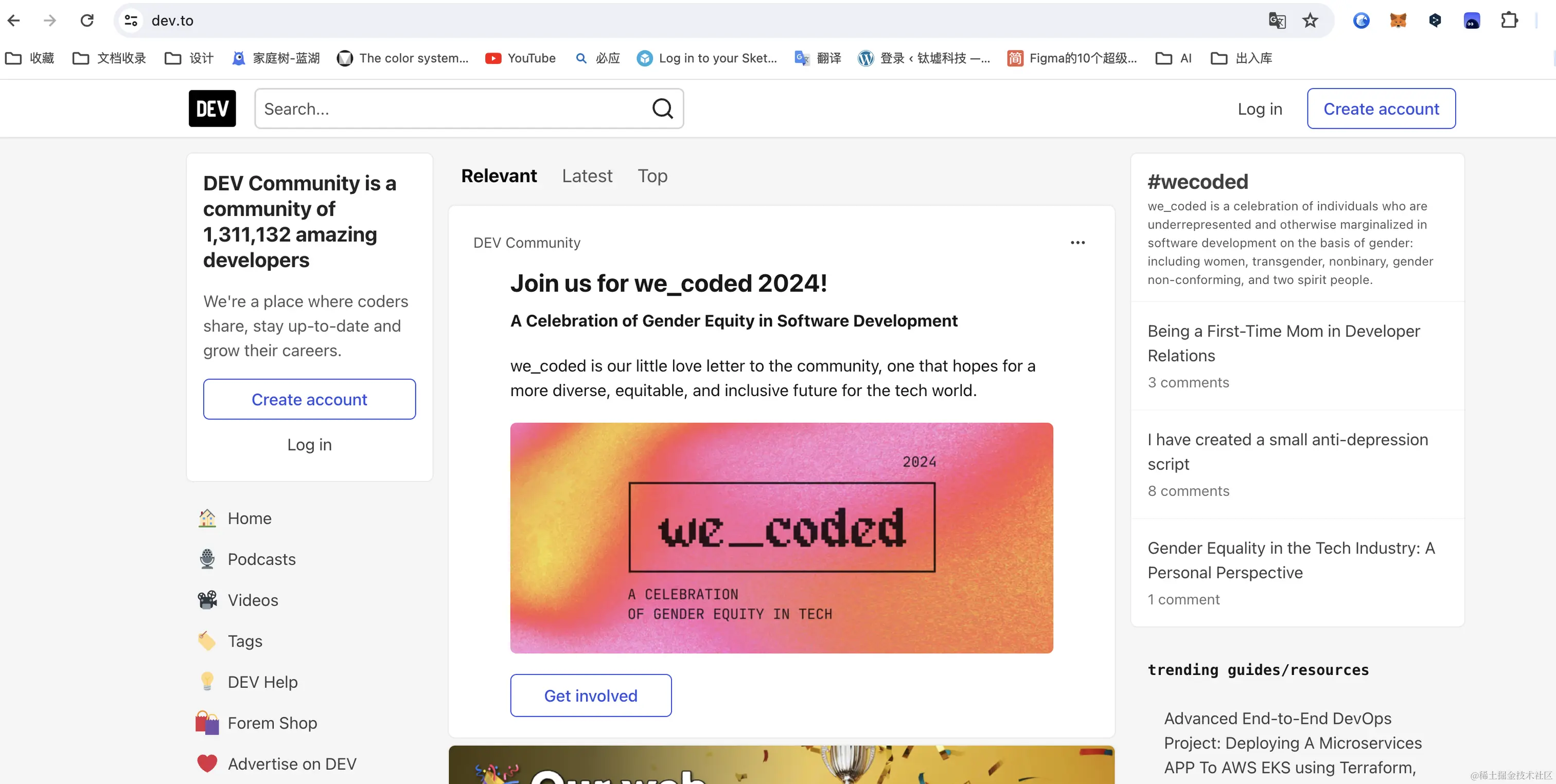Image resolution: width=1556 pixels, height=784 pixels.
Task: Click inside the Search field
Action: click(x=453, y=109)
